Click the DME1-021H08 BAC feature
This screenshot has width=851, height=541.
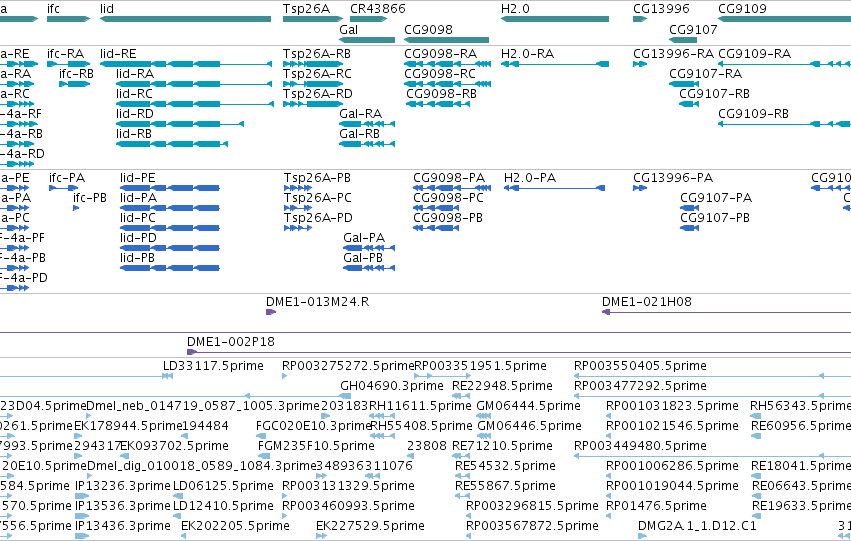tap(727, 312)
